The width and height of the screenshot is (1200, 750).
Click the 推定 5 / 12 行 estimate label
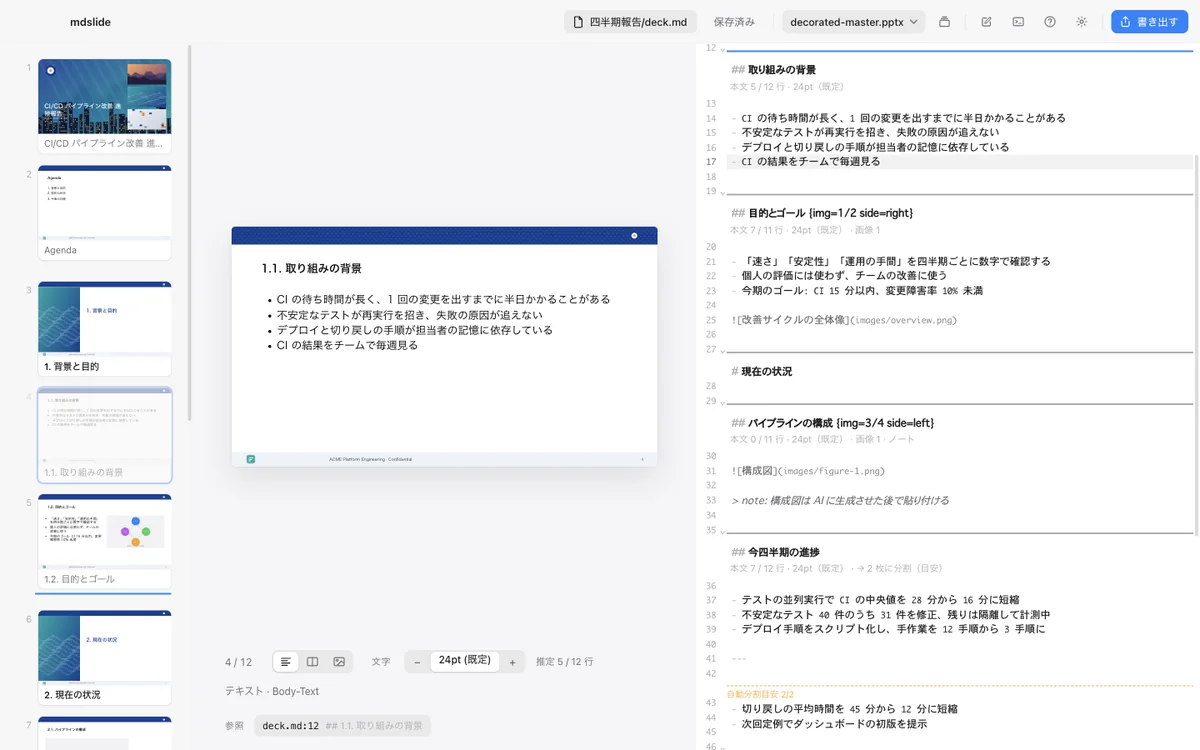[x=565, y=662]
